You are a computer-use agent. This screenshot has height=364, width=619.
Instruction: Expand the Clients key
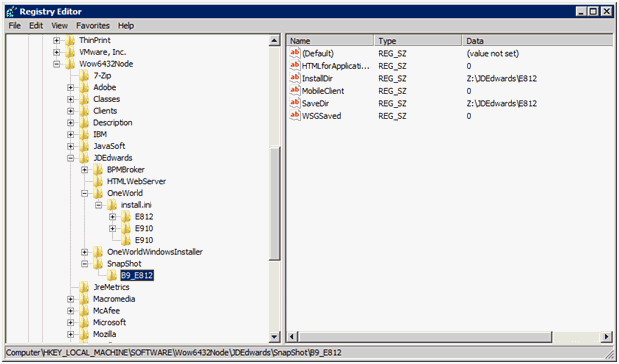tap(71, 111)
